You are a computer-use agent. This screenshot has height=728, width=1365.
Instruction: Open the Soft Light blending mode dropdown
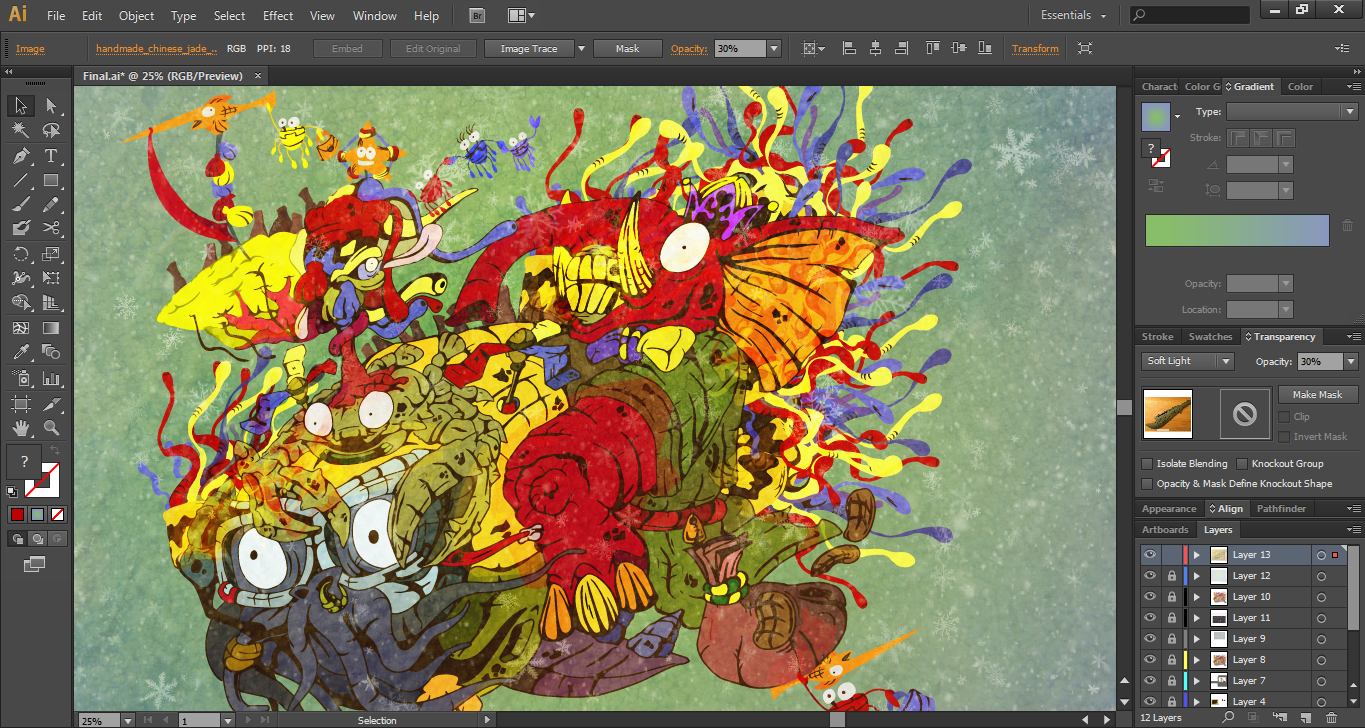pyautogui.click(x=1188, y=361)
